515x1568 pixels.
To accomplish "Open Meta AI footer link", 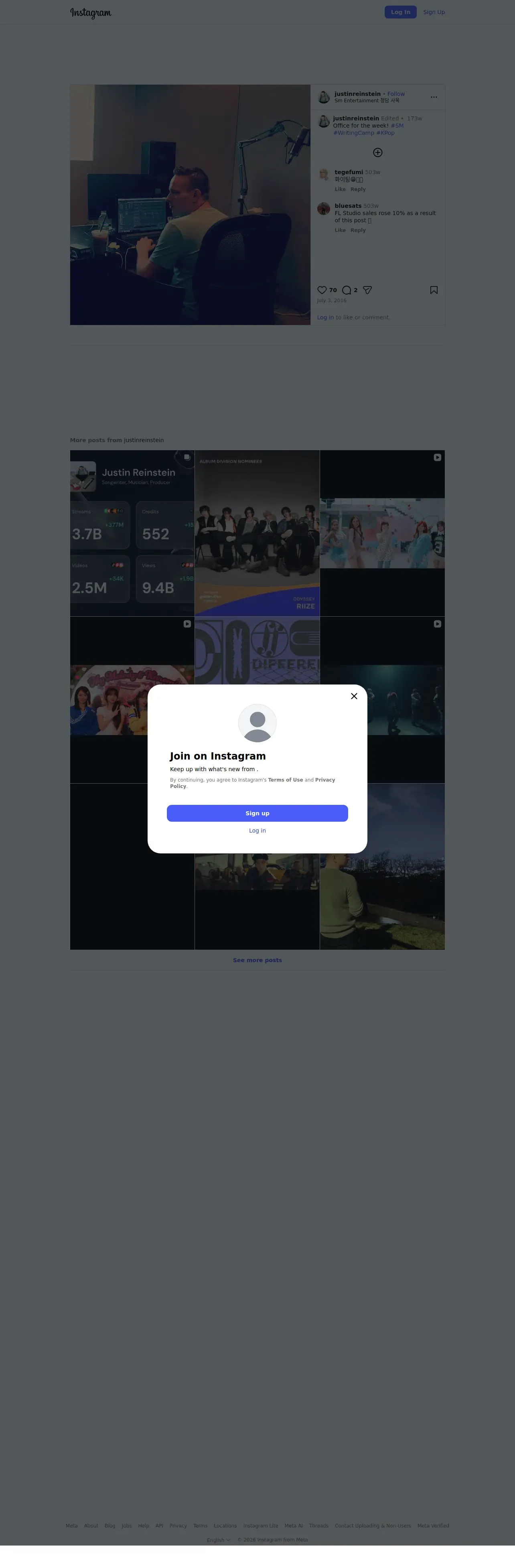I will coord(294,1525).
